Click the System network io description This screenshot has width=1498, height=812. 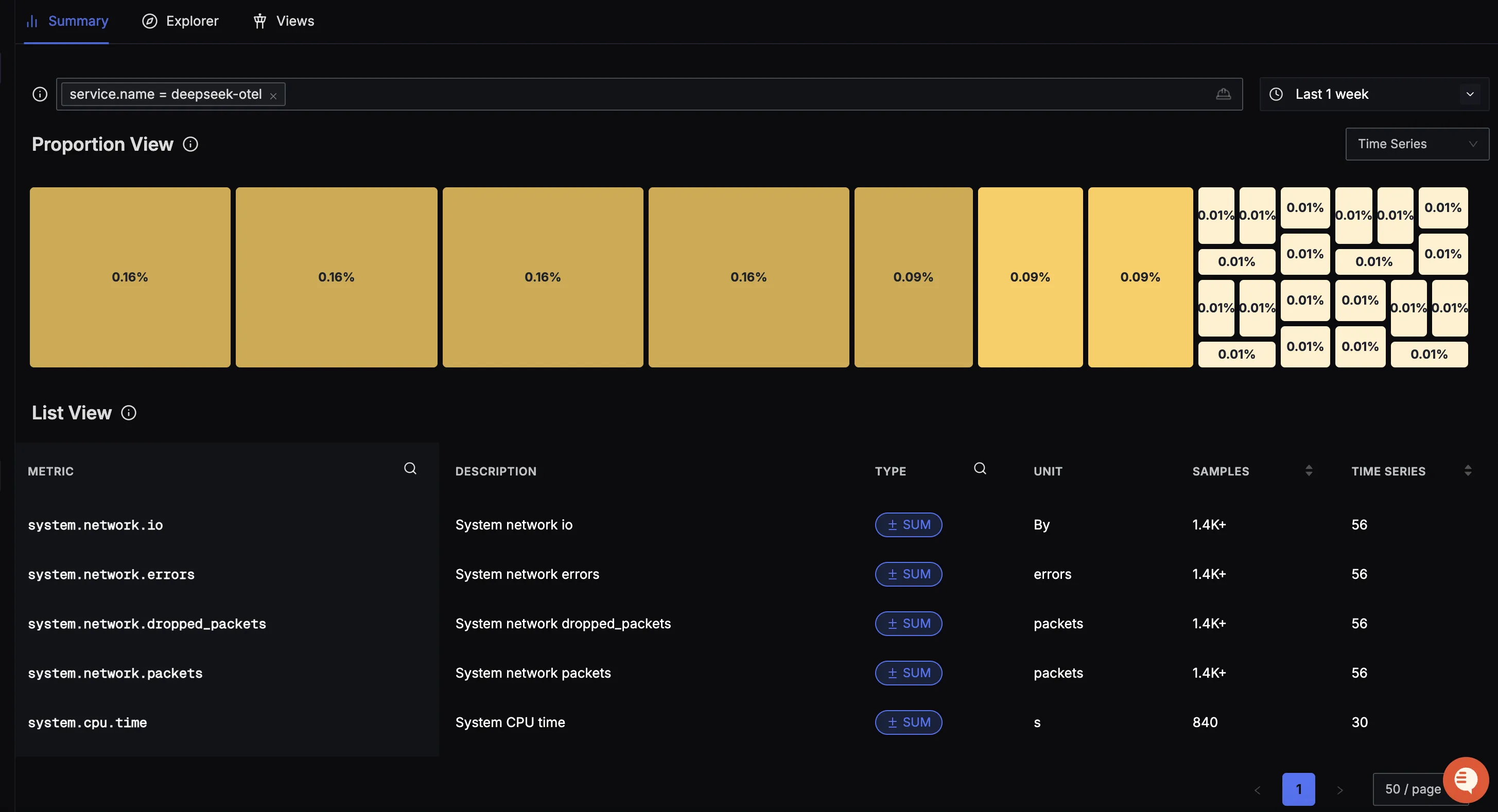click(514, 525)
